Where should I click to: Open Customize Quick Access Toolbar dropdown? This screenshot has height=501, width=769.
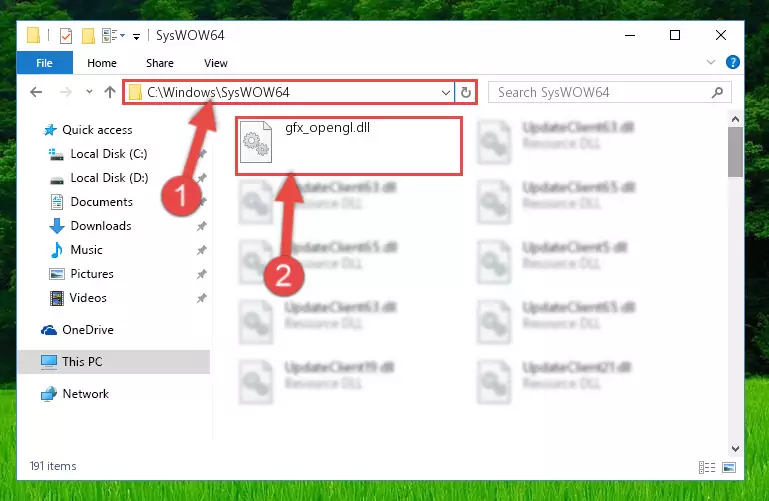(136, 36)
